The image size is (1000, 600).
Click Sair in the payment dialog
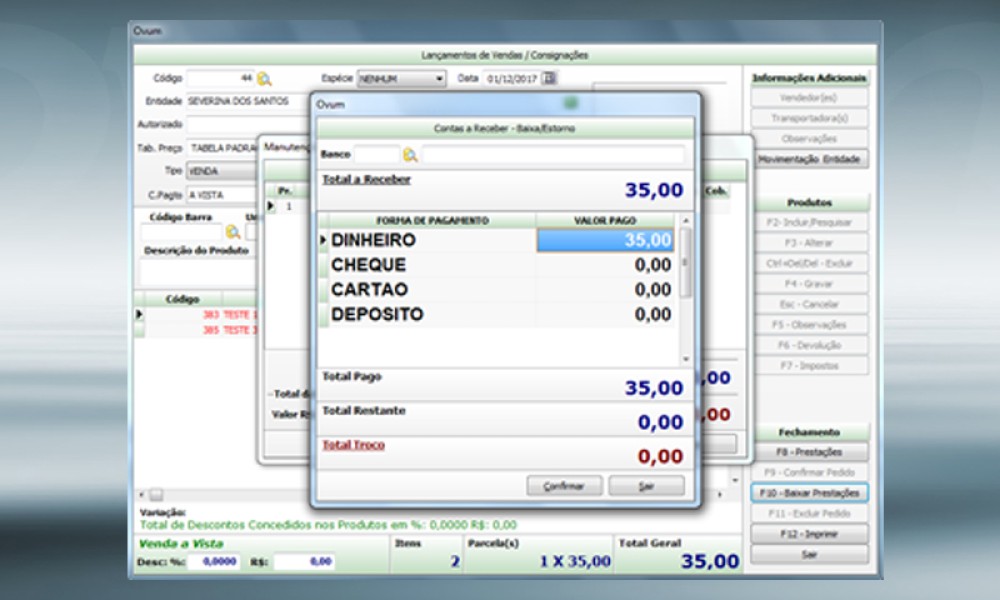pyautogui.click(x=646, y=486)
